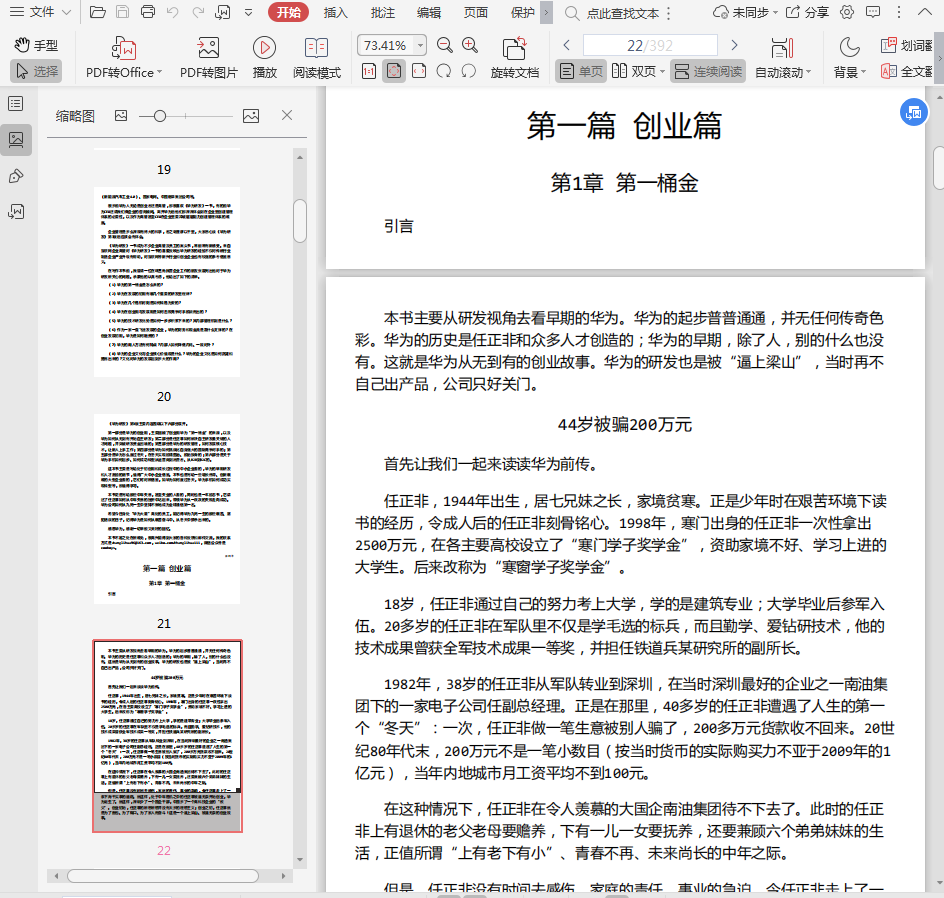Select the 开始 ribbon tab
944x898 pixels.
[x=288, y=12]
